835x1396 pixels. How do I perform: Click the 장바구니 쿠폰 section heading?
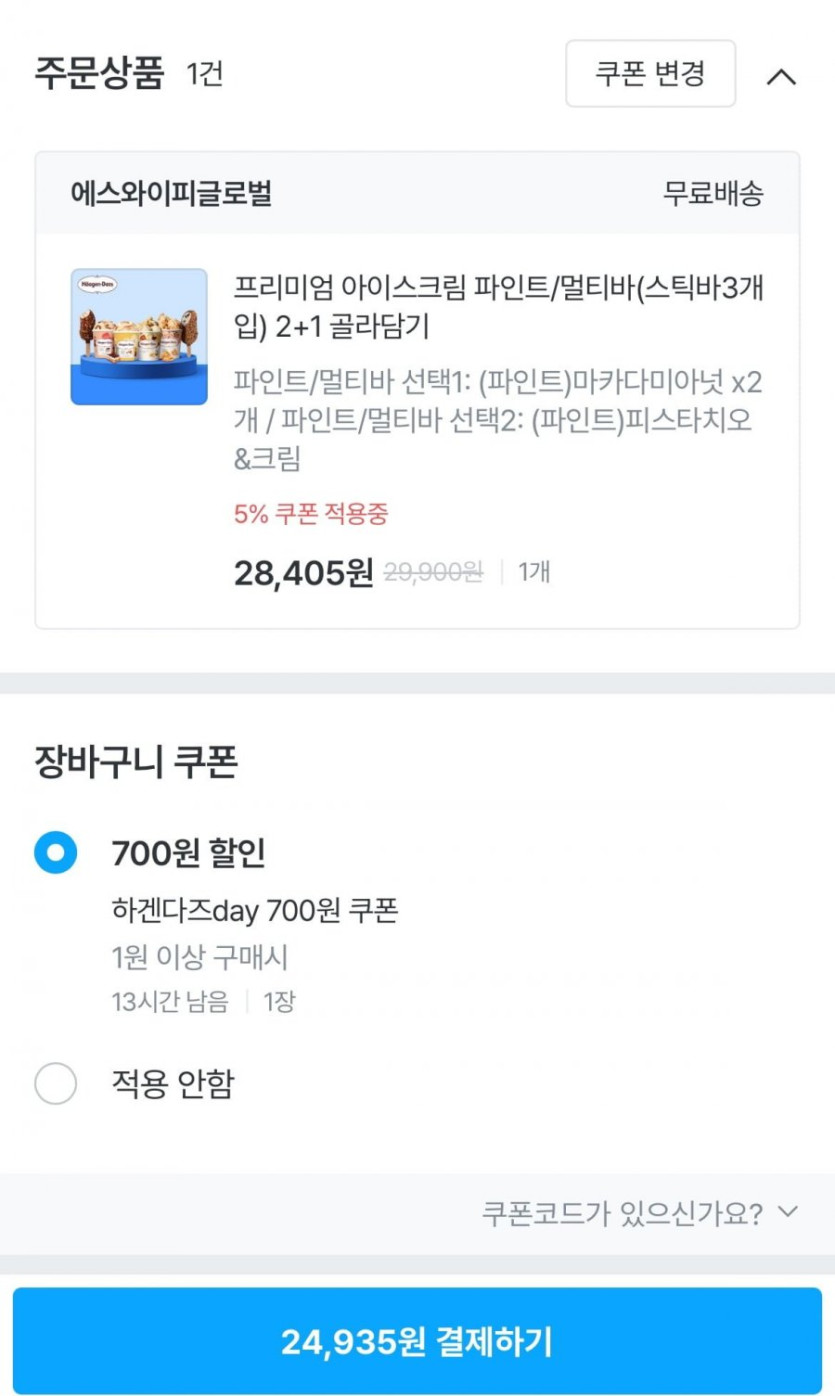[x=136, y=763]
